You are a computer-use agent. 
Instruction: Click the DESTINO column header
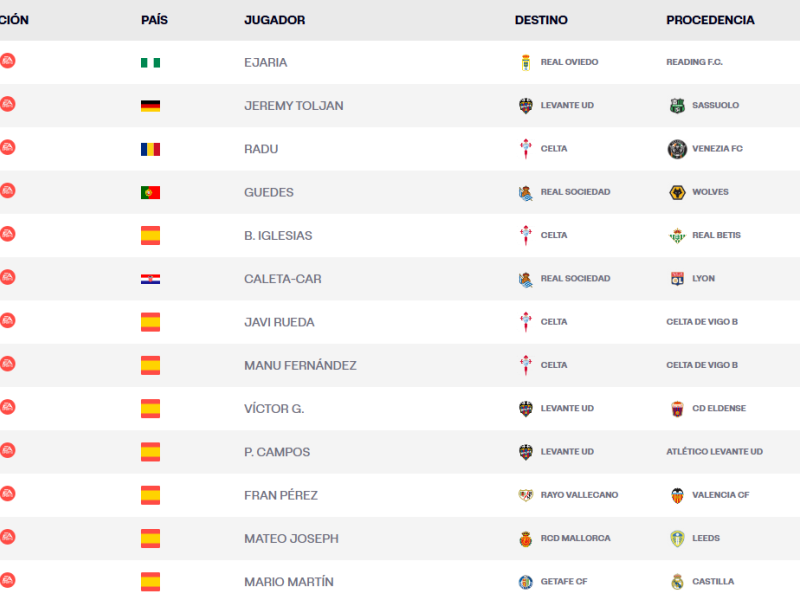pos(541,20)
